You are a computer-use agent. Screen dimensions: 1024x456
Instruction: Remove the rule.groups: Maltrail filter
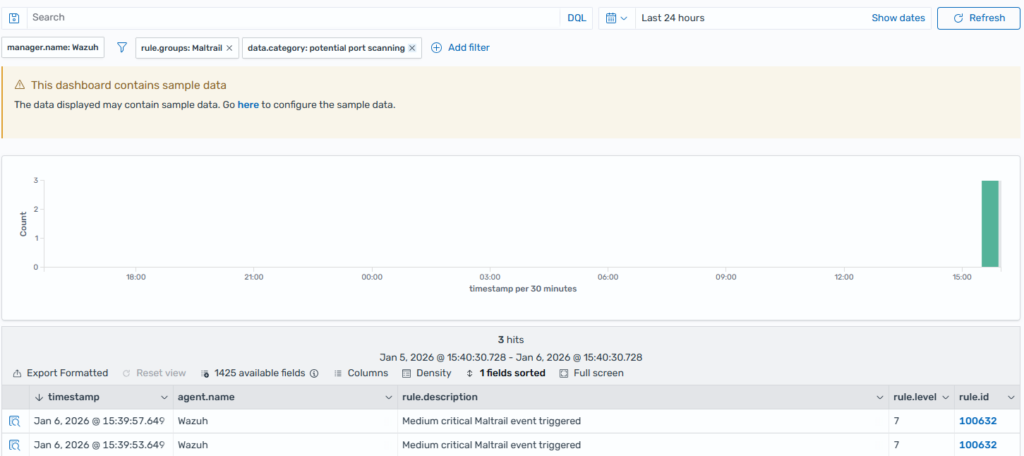click(229, 47)
